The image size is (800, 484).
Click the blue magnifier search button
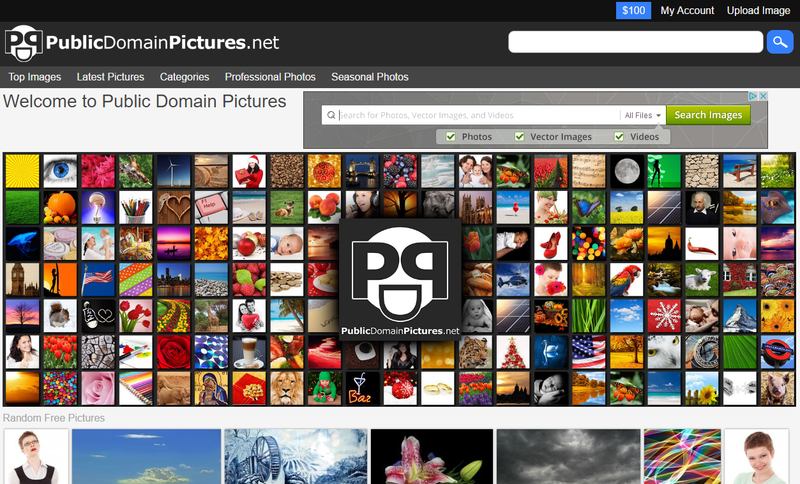779,42
